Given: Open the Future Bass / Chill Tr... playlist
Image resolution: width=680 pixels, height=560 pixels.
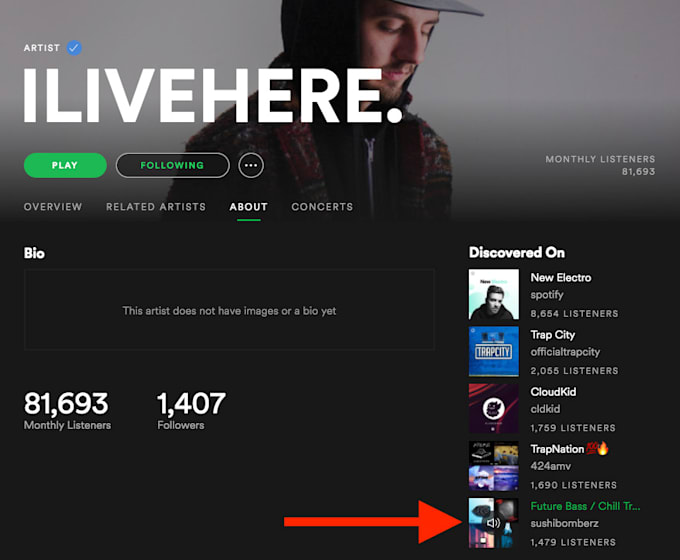Looking at the screenshot, I should pyautogui.click(x=585, y=506).
